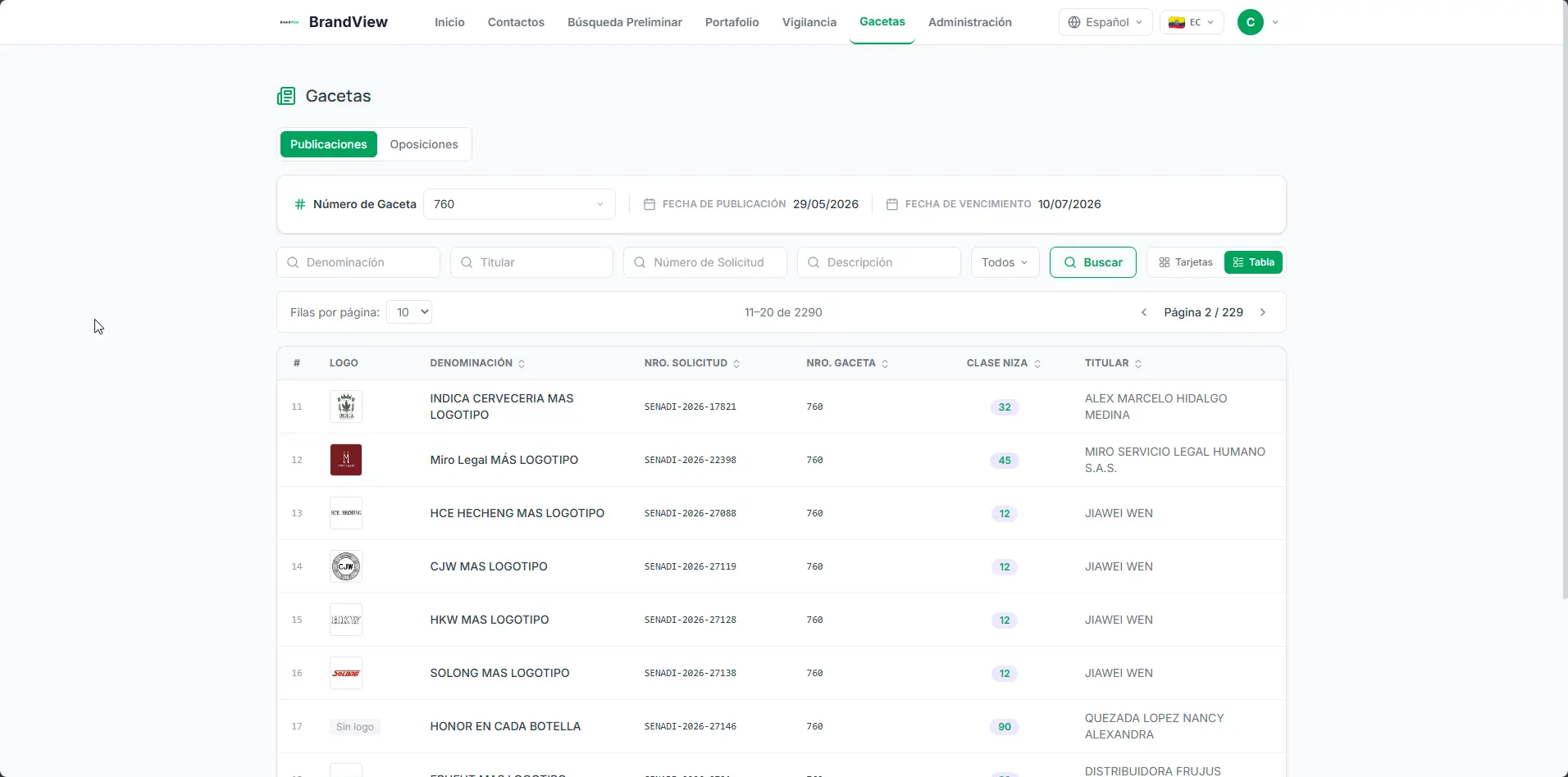This screenshot has width=1568, height=777.
Task: Focus the Denominación search field
Action: [358, 262]
